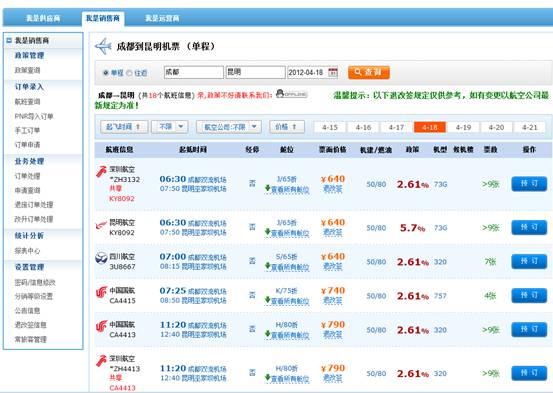The width and height of the screenshot is (553, 393).
Task: Open the 航空公司:不限 airline dropdown
Action: pyautogui.click(x=229, y=127)
